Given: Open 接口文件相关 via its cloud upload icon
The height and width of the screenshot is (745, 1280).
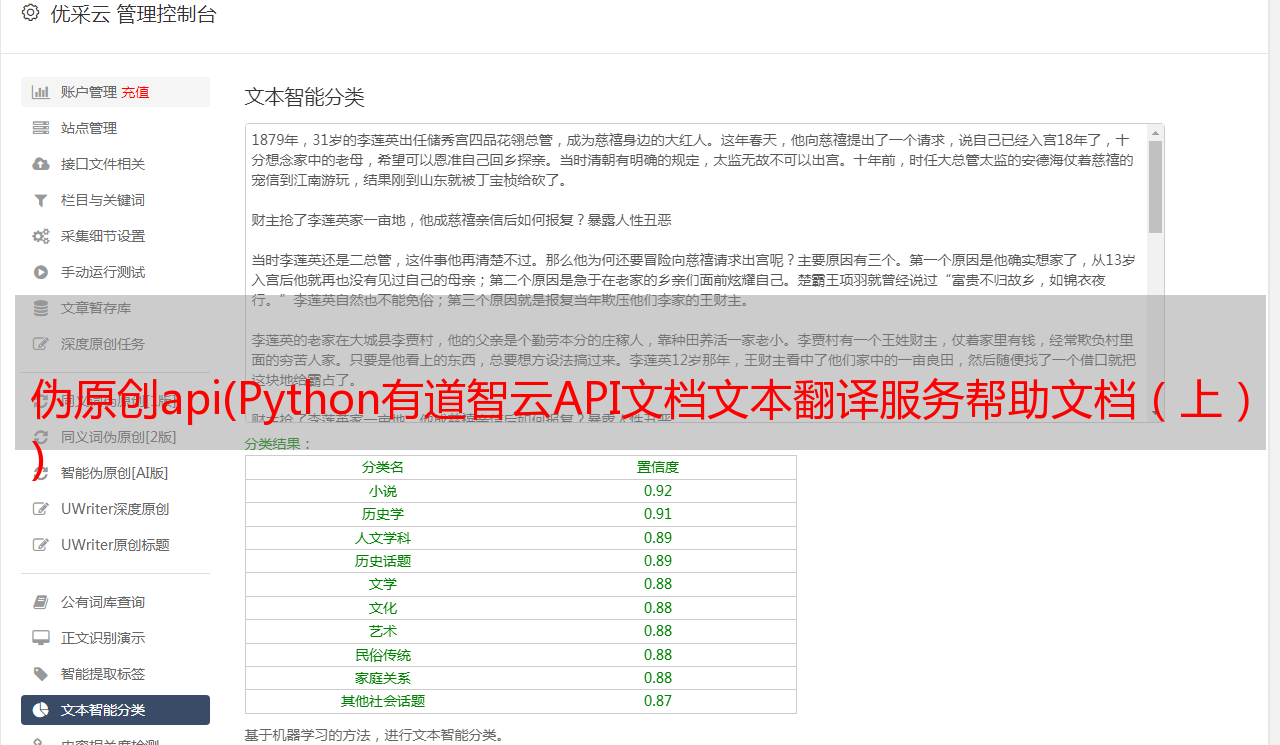Looking at the screenshot, I should pos(41,164).
